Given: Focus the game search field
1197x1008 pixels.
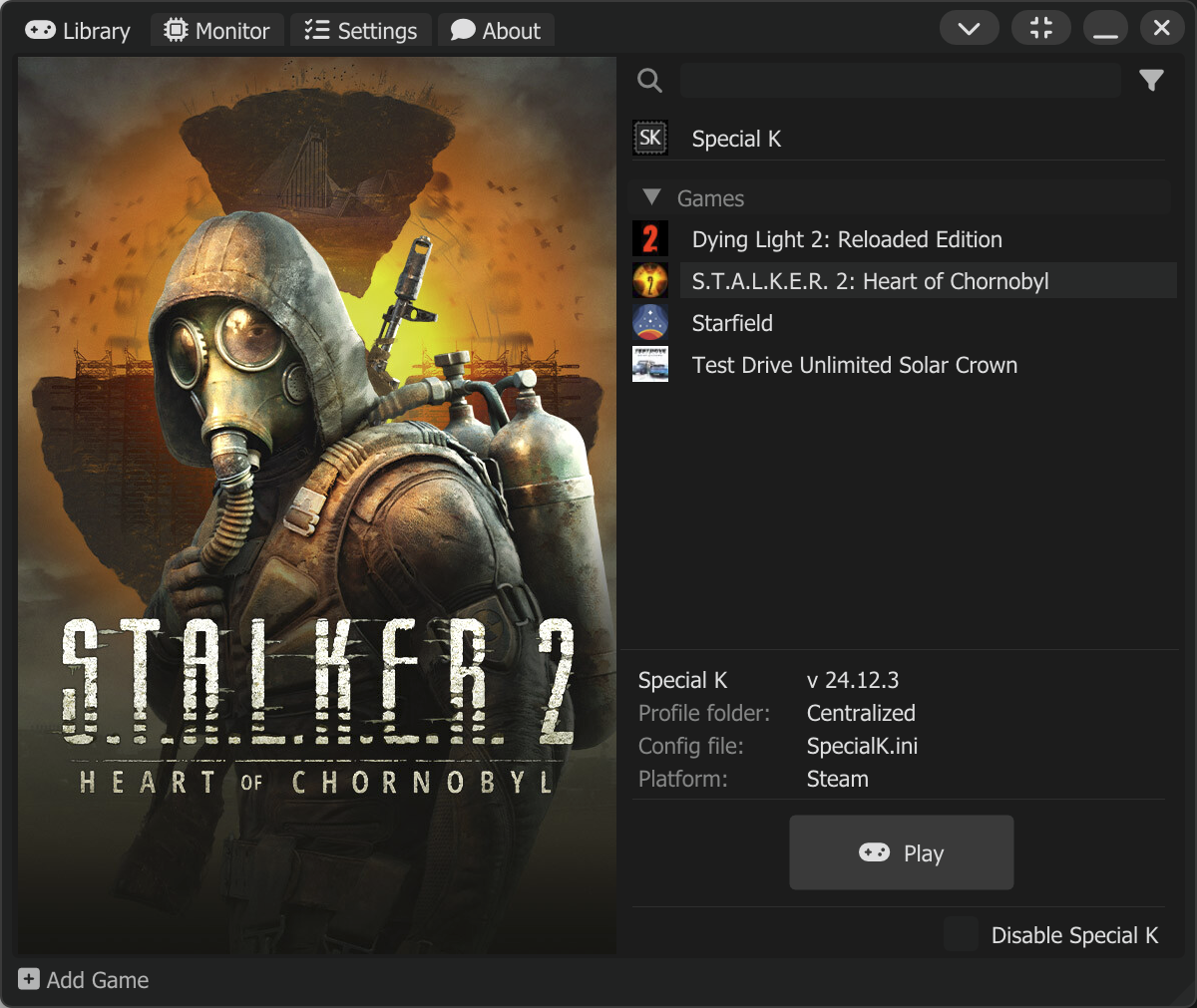Looking at the screenshot, I should (x=901, y=80).
